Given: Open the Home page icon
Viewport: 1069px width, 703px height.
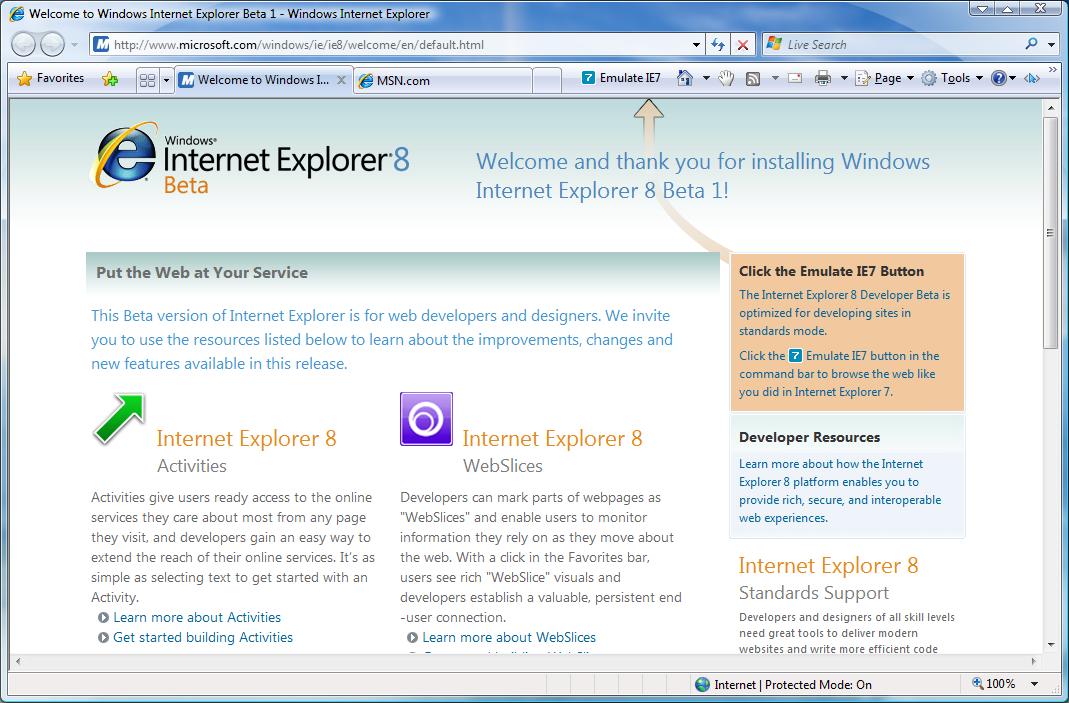Looking at the screenshot, I should click(x=687, y=76).
